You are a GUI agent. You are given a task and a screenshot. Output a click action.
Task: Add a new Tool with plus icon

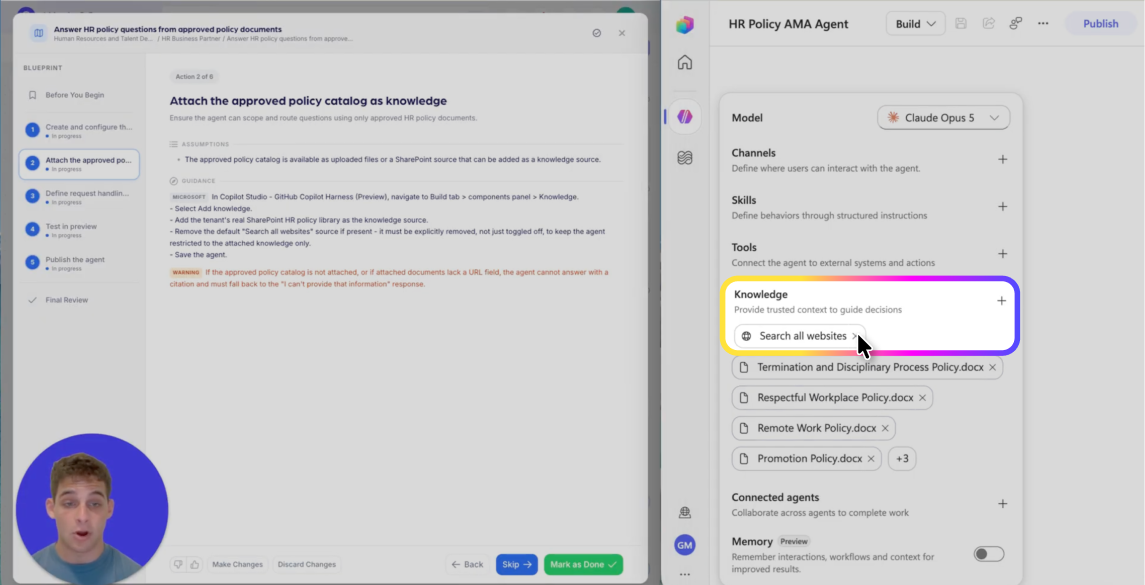[x=1003, y=253]
